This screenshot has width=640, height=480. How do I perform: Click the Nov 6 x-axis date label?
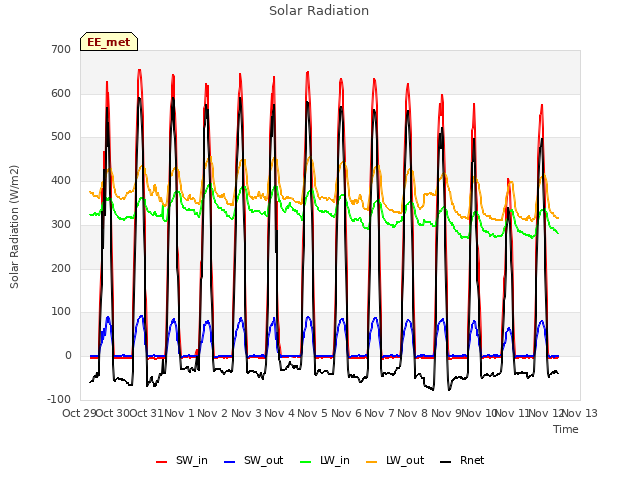346,413
